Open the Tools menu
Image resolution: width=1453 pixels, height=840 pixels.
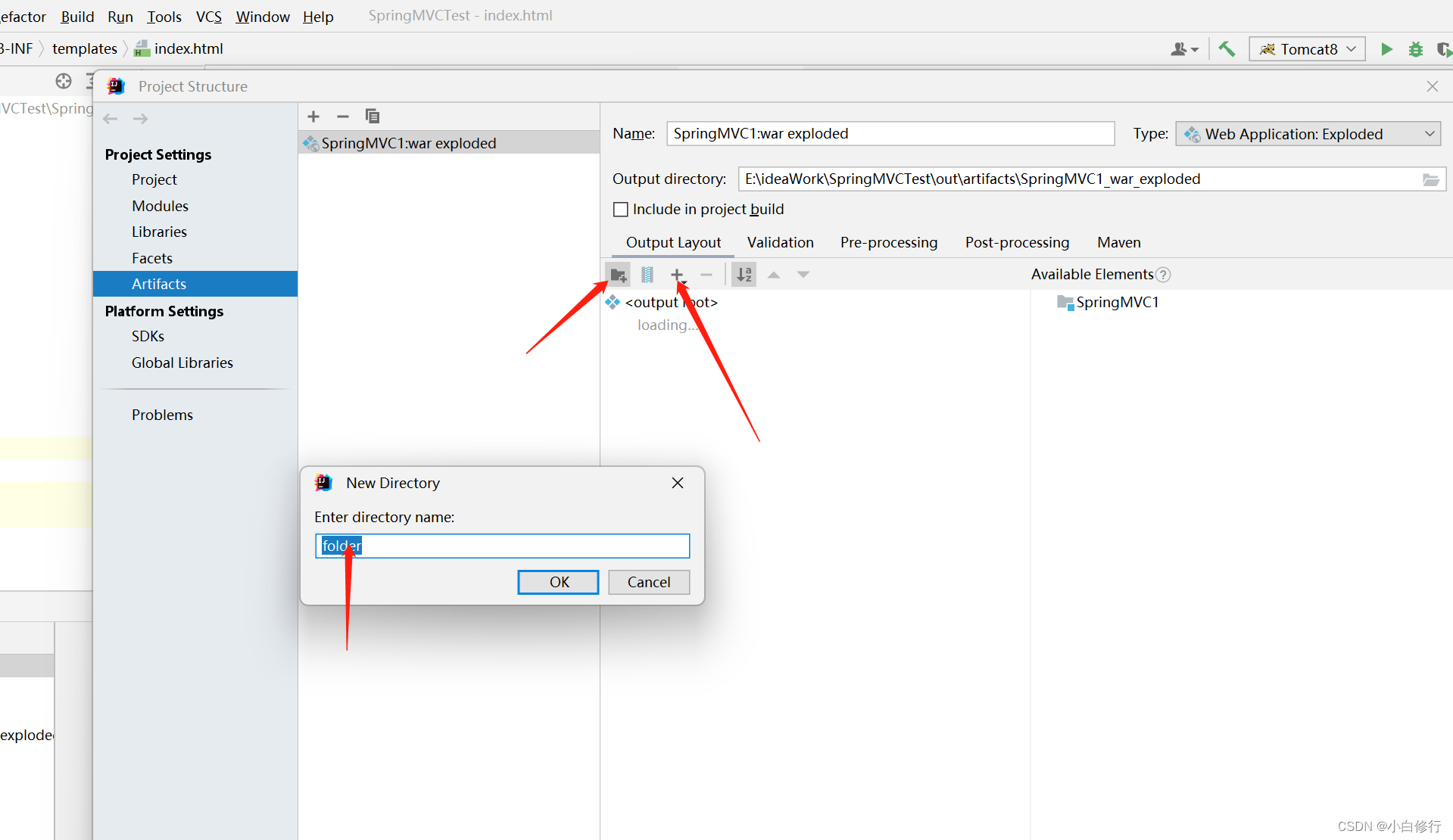(x=164, y=16)
